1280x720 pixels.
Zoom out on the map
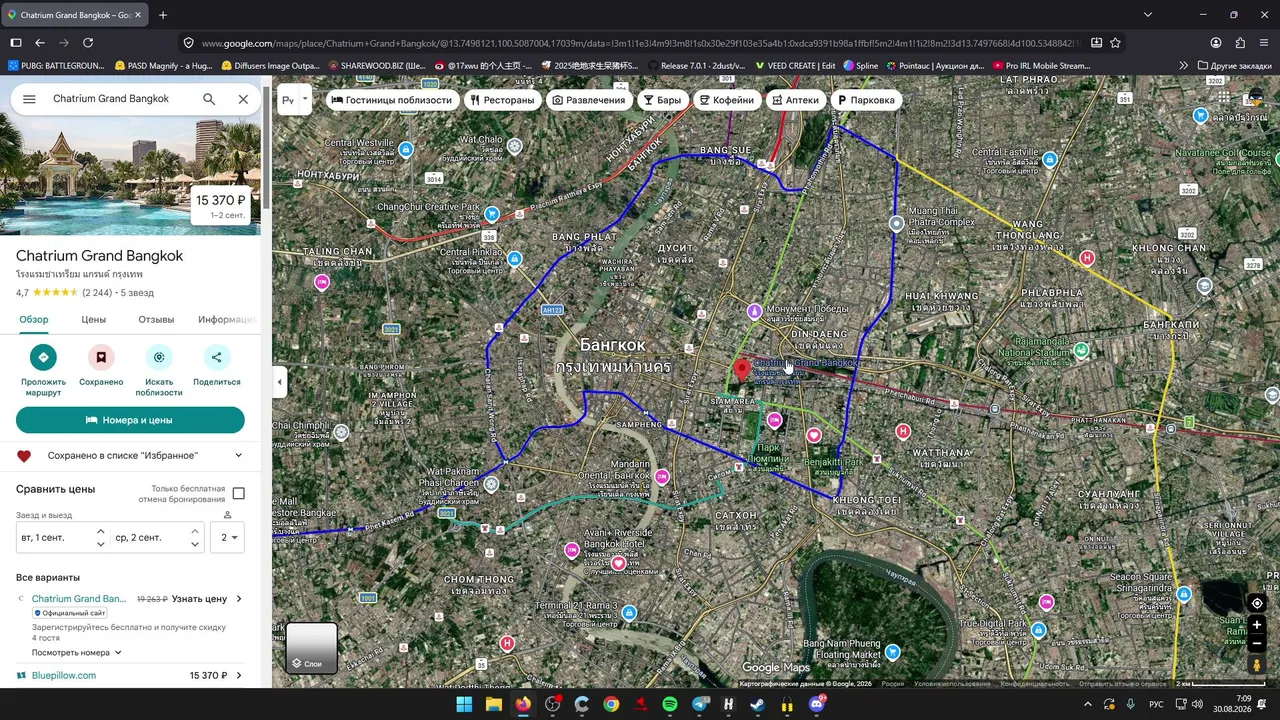tap(1257, 644)
